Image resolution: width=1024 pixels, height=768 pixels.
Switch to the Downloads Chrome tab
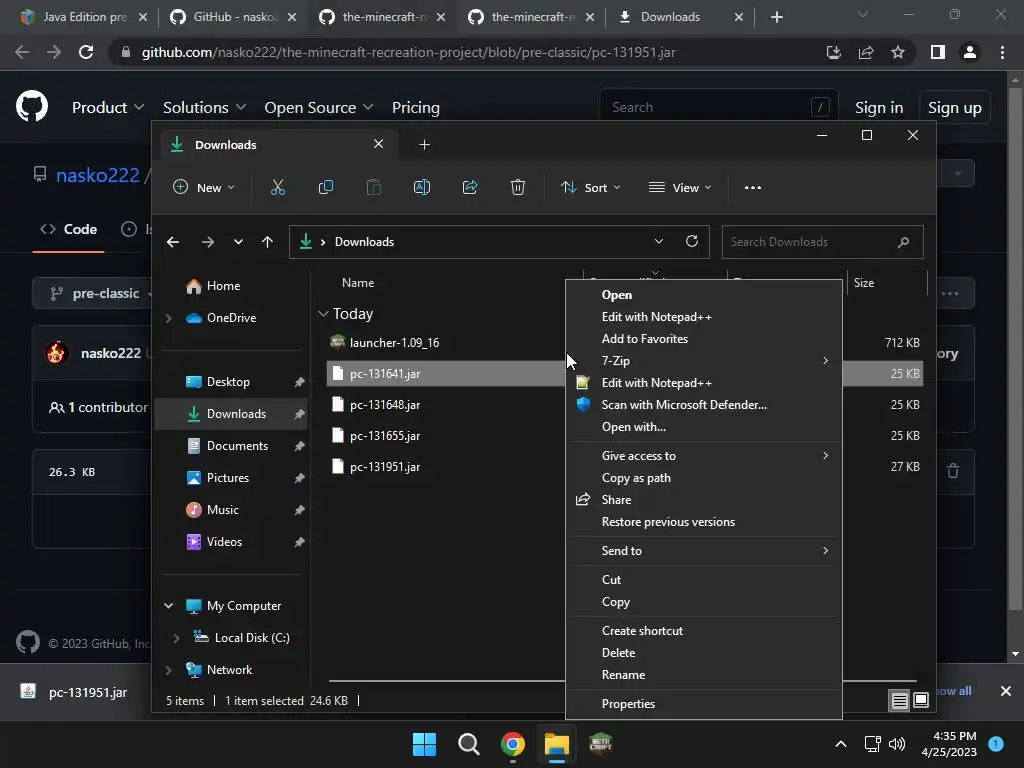point(679,17)
